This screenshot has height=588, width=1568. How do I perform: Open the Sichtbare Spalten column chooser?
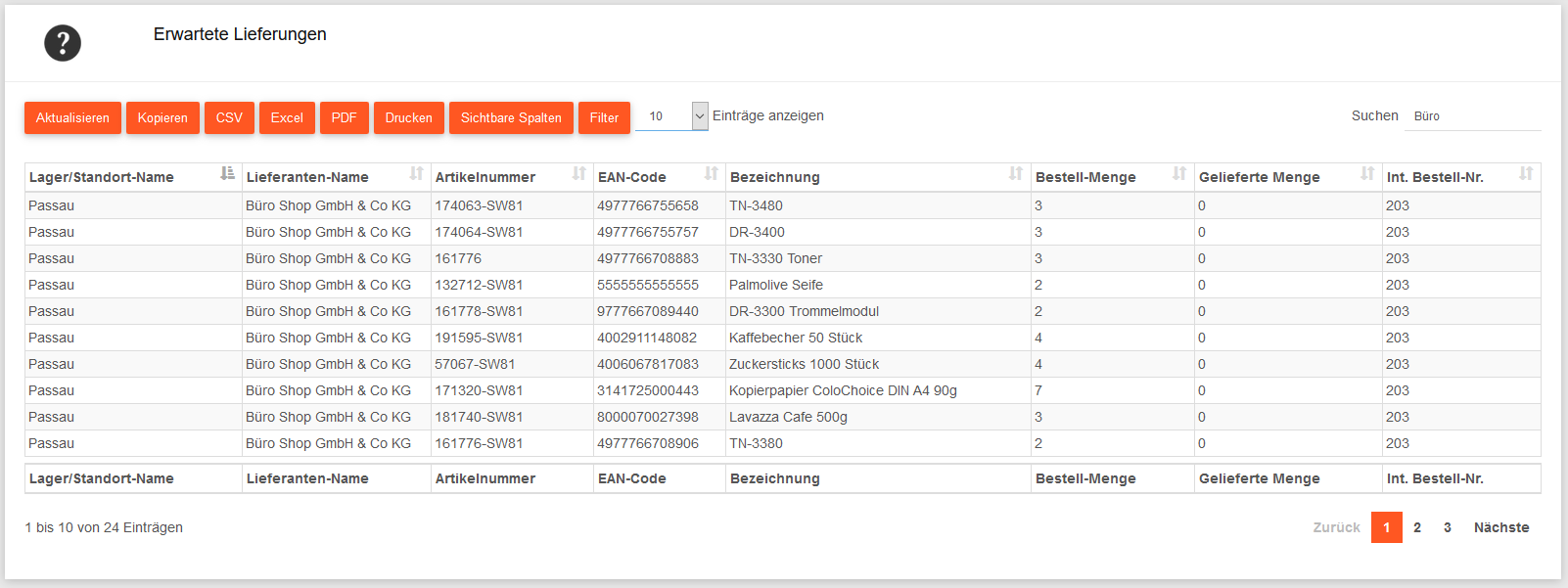511,117
